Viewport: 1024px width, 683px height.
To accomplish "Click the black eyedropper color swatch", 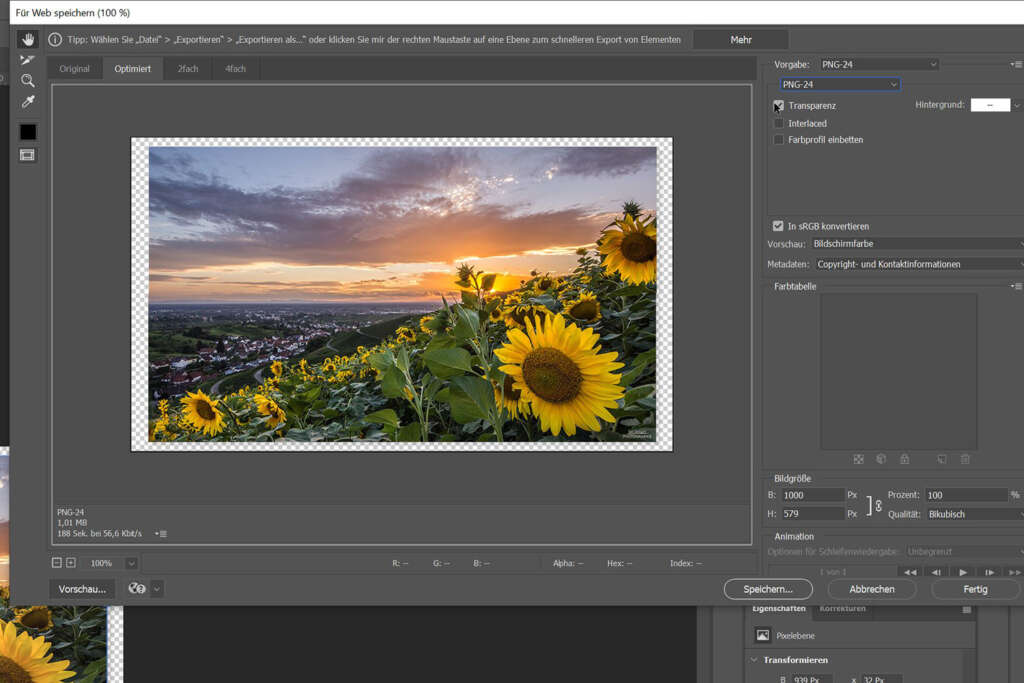I will coord(28,131).
